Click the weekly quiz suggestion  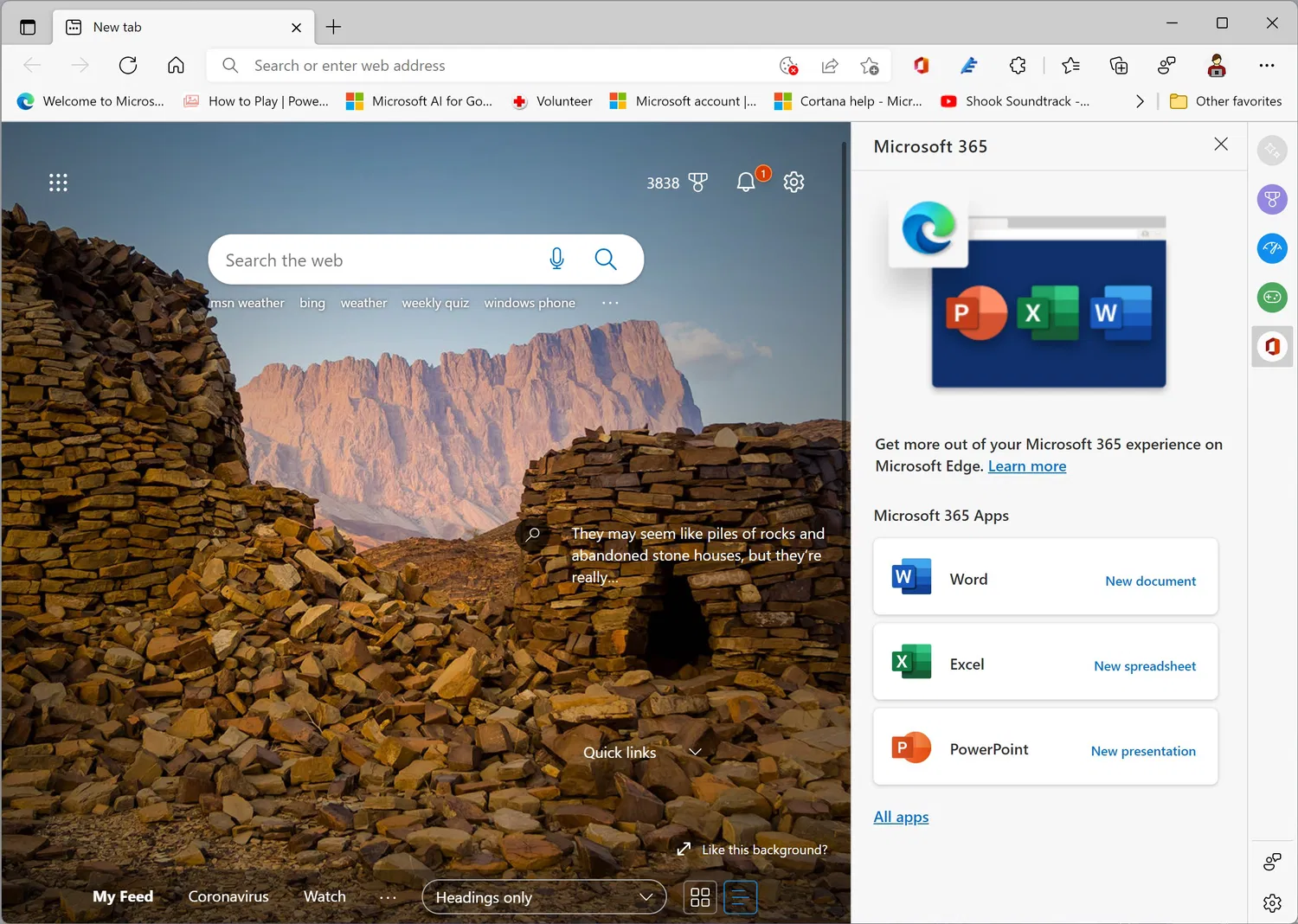(435, 303)
